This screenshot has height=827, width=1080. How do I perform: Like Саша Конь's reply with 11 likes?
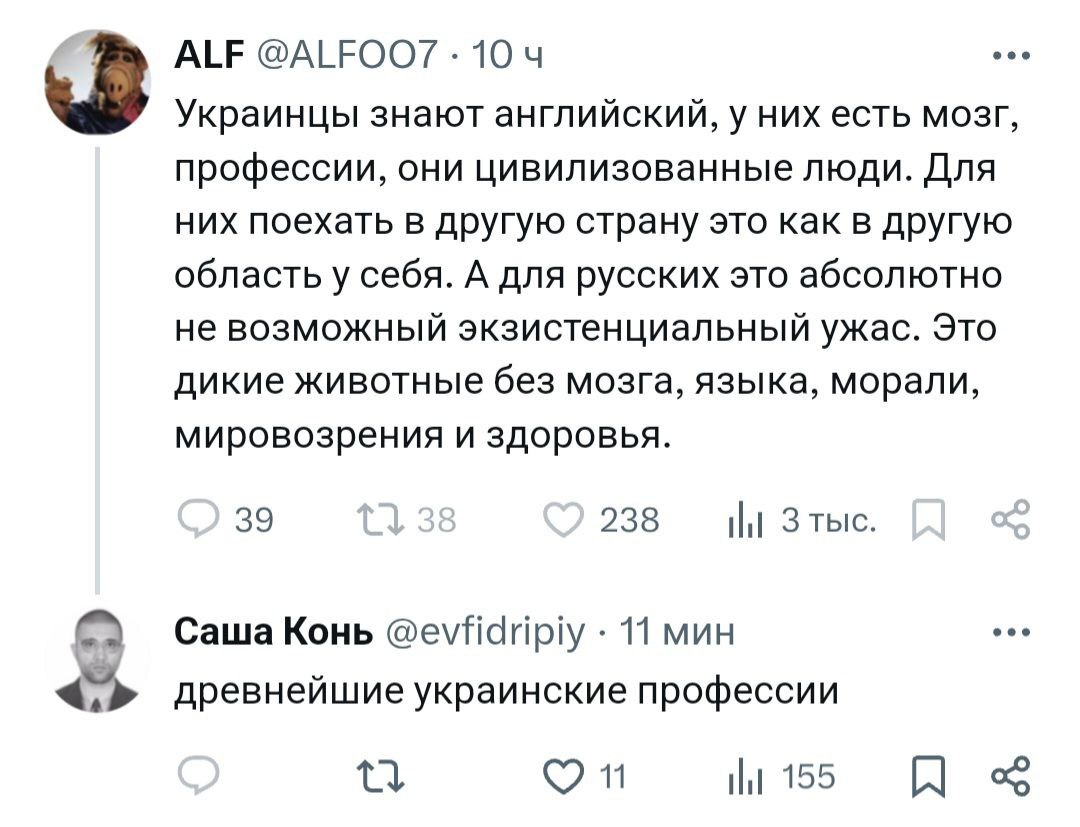click(x=560, y=775)
